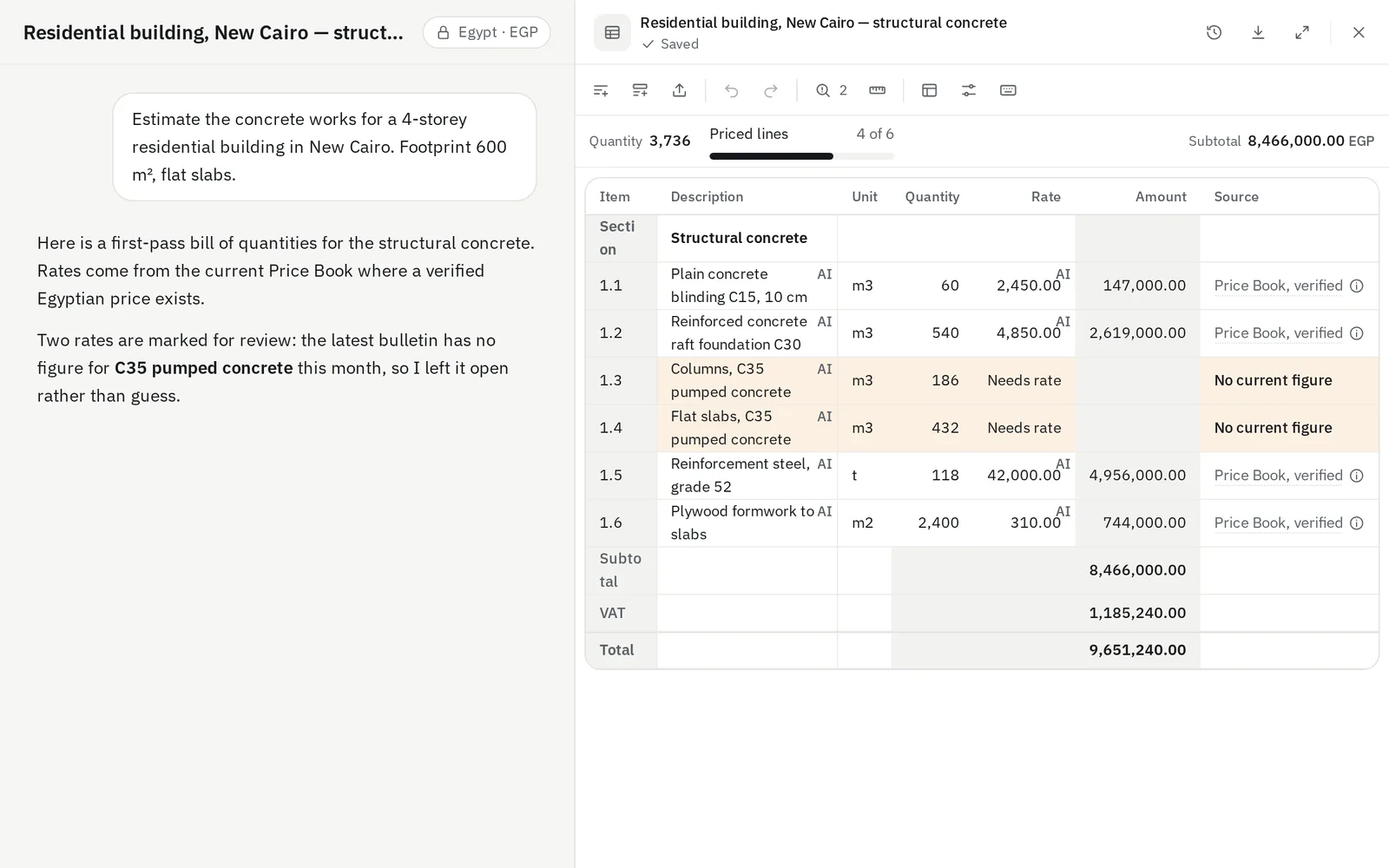Click the sheet table icon beside title
The height and width of the screenshot is (868, 1389).
tap(612, 32)
